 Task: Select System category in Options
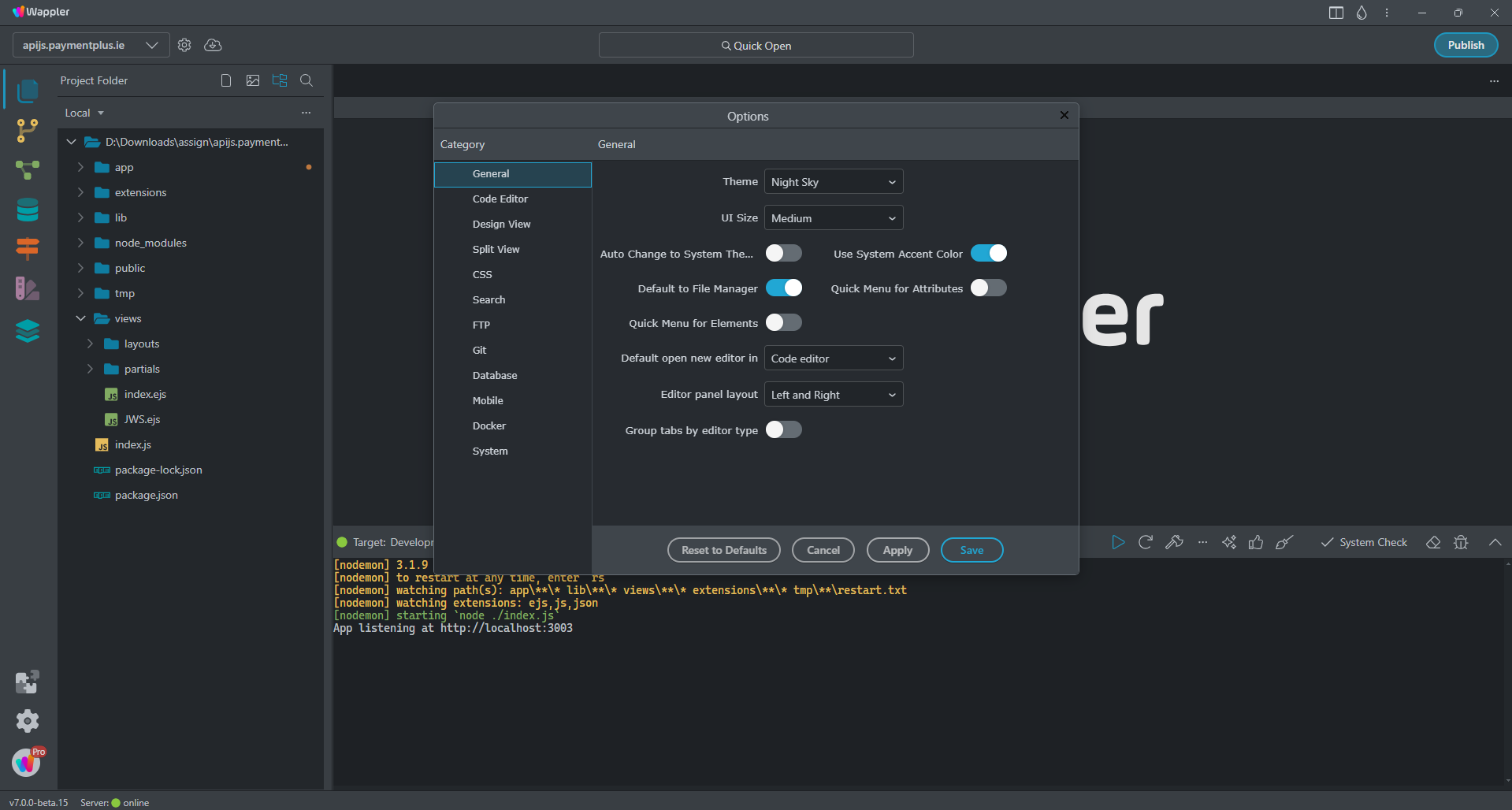pyautogui.click(x=513, y=451)
